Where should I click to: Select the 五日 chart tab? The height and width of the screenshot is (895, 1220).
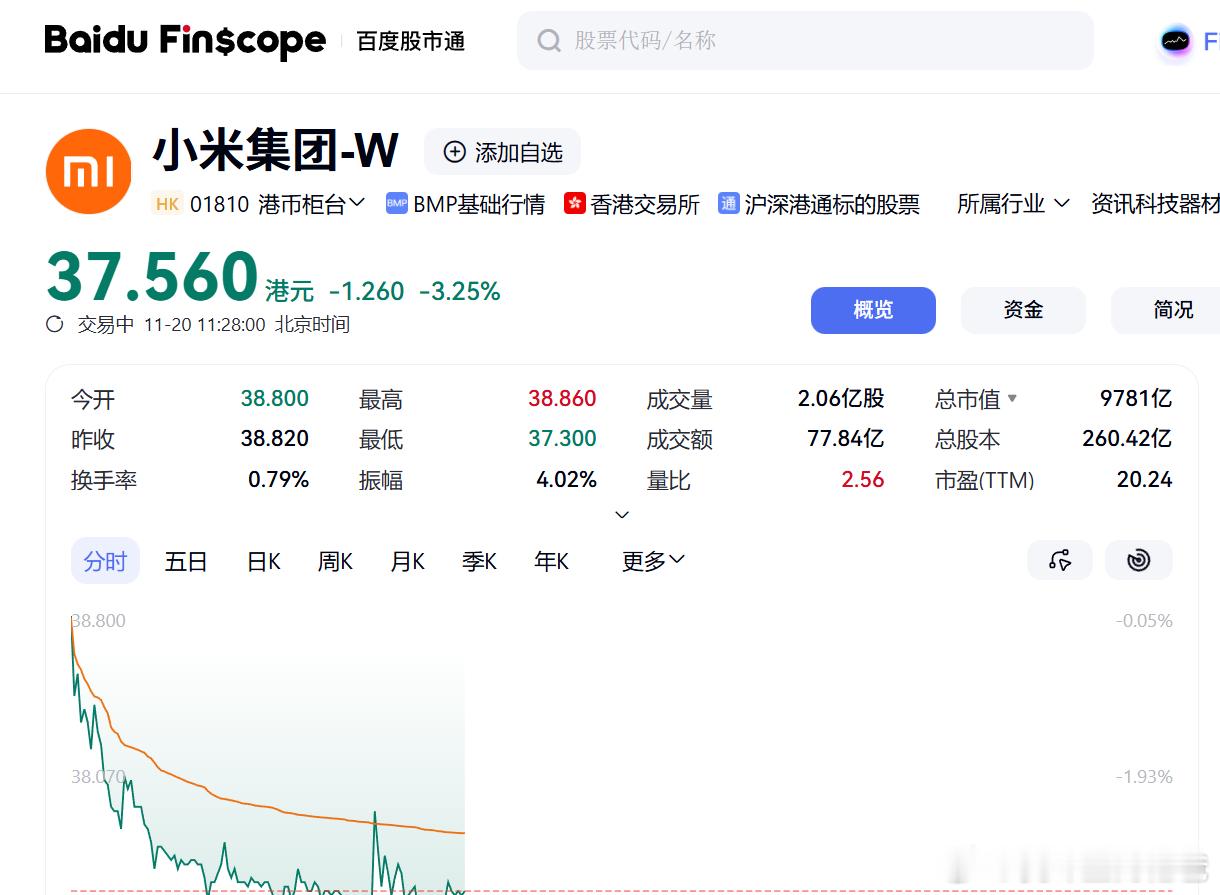tap(186, 561)
